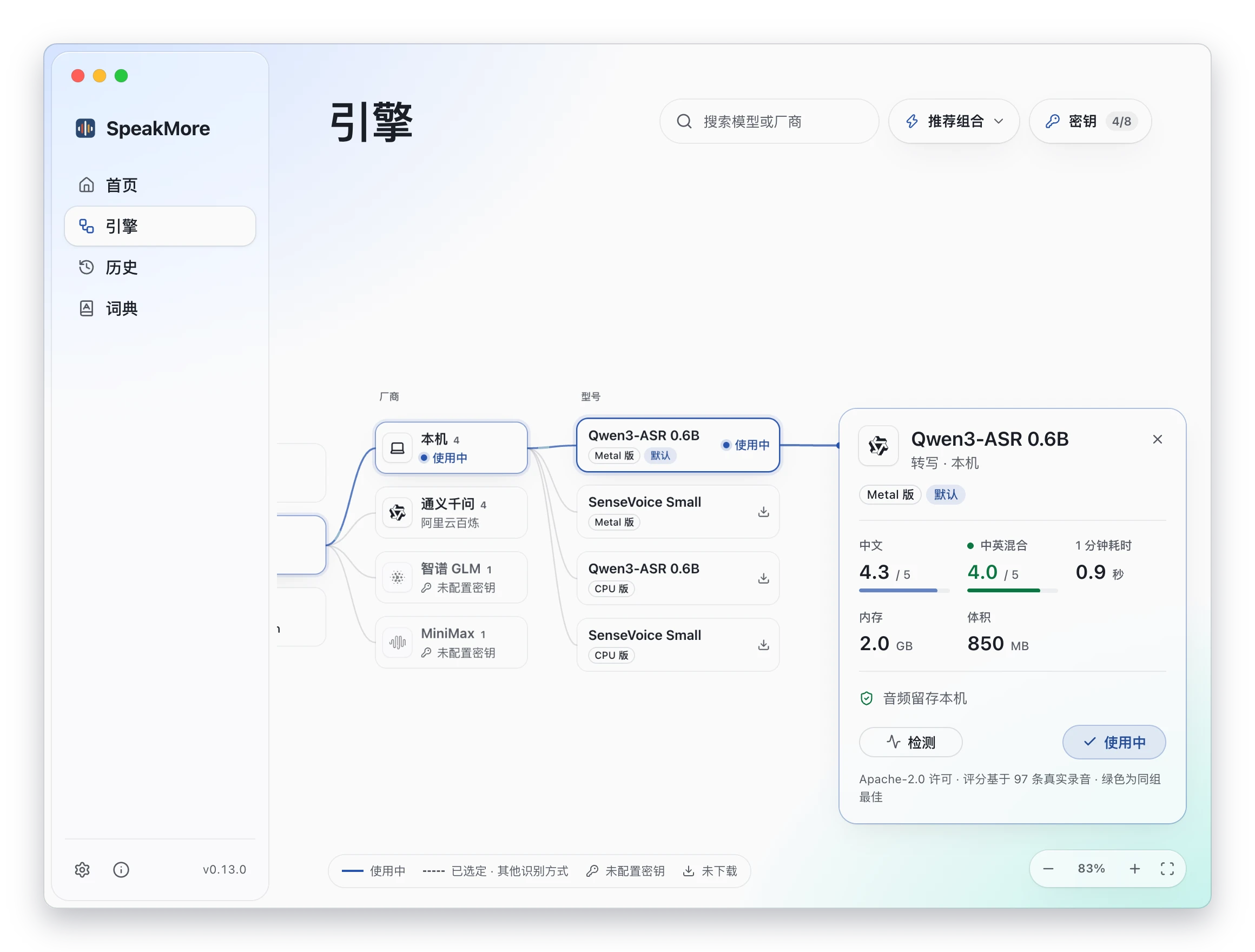Screen dimensions: 1255x952
Task: Click the MiniMax waveform icon
Action: [x=397, y=642]
